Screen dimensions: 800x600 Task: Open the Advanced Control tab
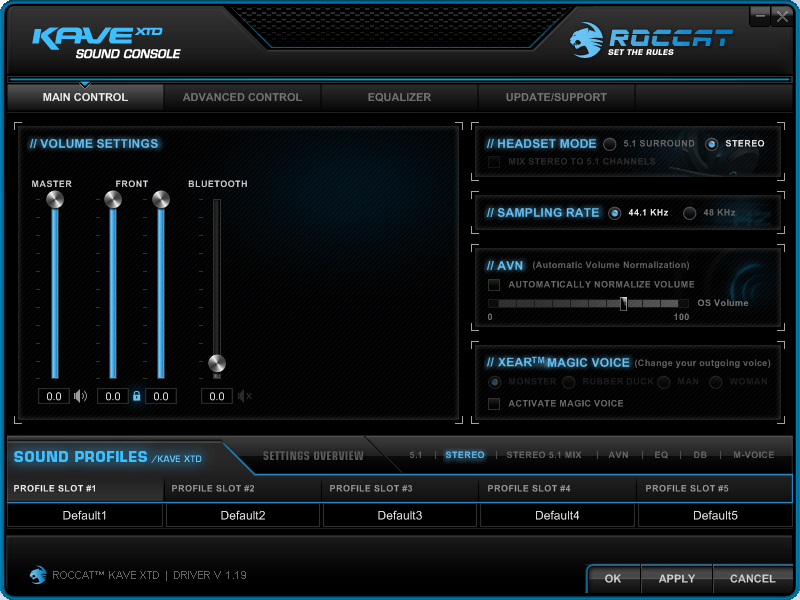pos(242,97)
